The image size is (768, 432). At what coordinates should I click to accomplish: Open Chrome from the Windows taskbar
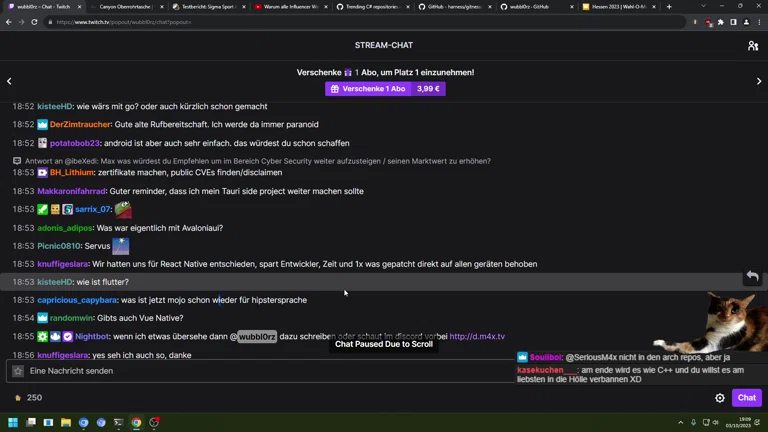pyautogui.click(x=136, y=423)
